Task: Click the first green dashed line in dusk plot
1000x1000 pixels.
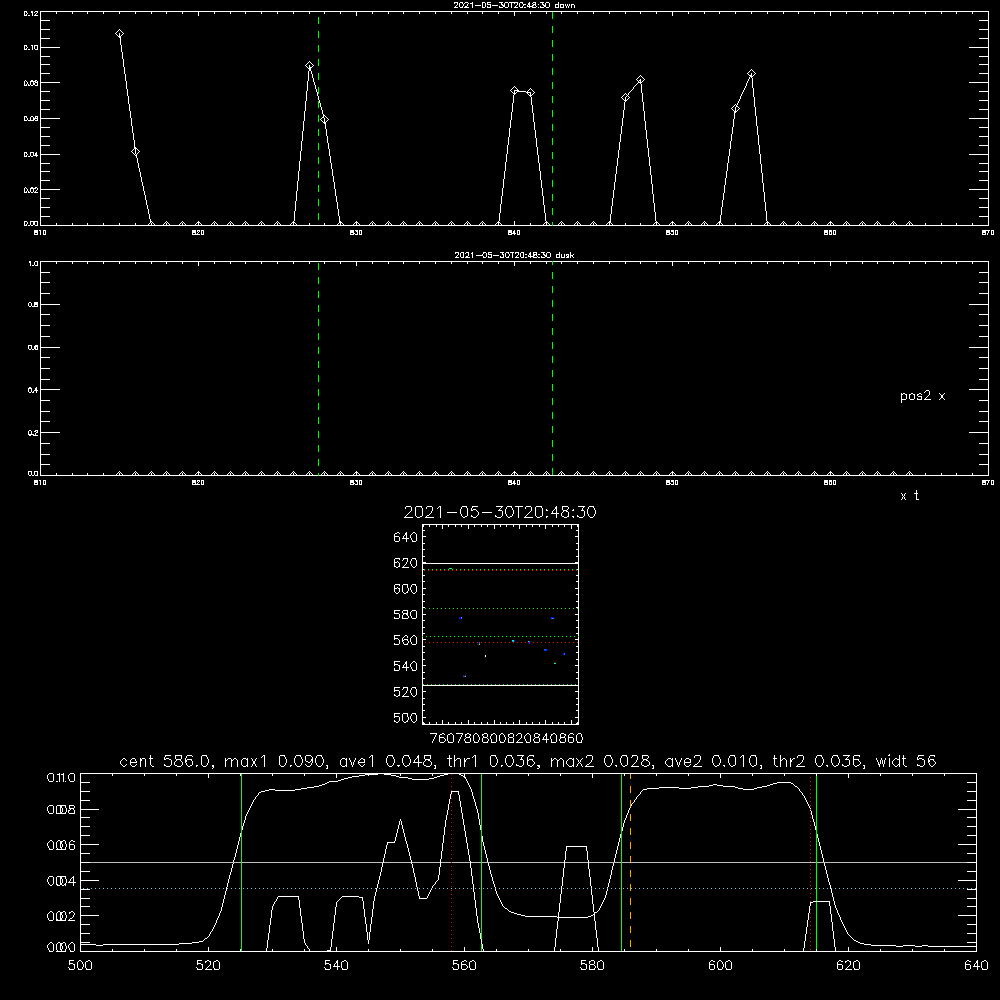Action: click(x=318, y=368)
